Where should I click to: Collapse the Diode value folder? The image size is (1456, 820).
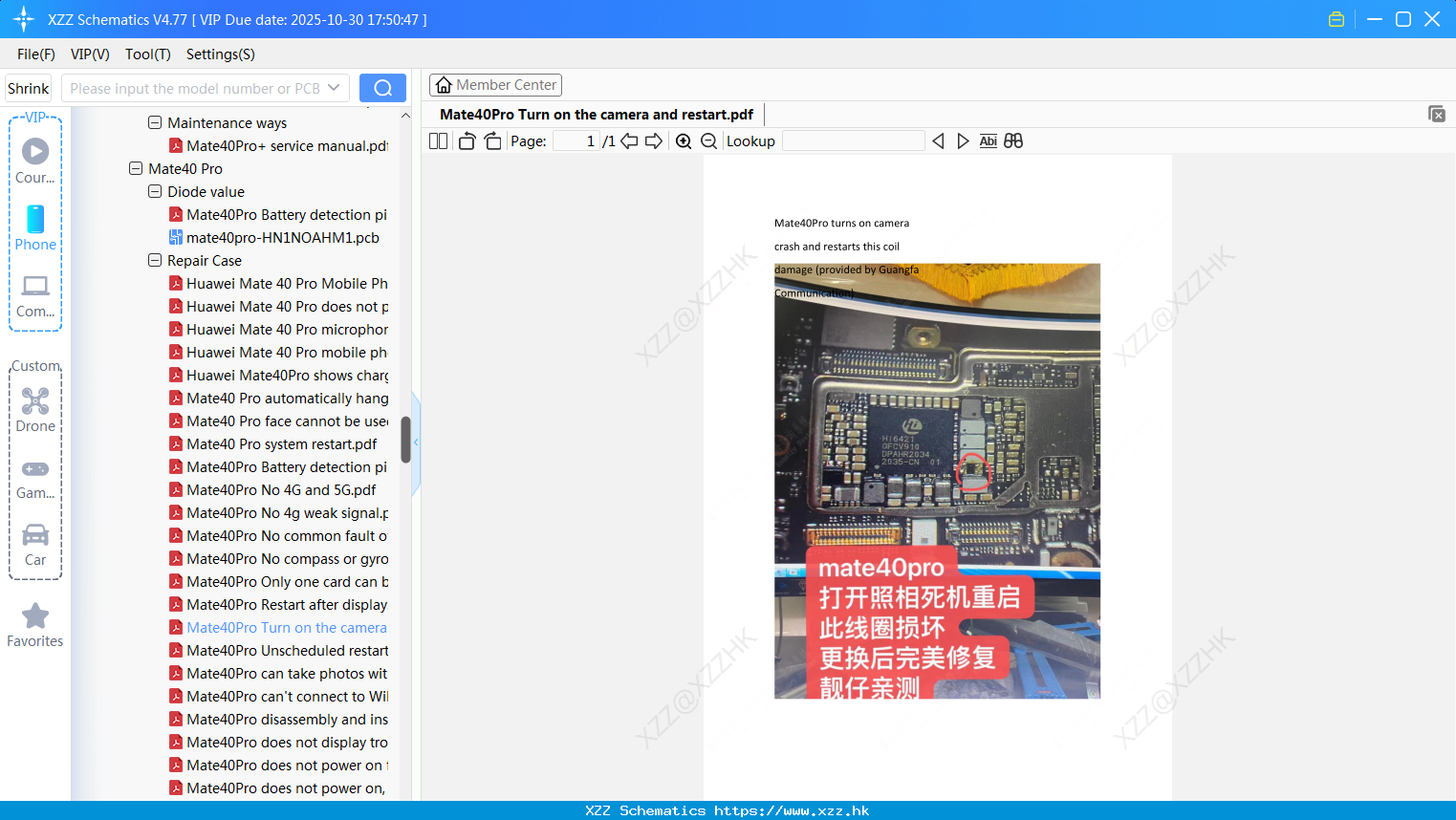tap(155, 191)
